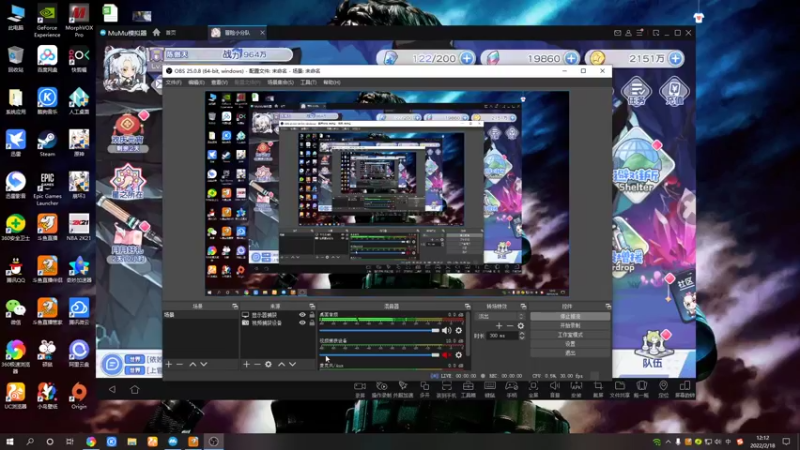Open MuMu toolbox icon in bottom toolbar
The width and height of the screenshot is (800, 450).
(468, 389)
